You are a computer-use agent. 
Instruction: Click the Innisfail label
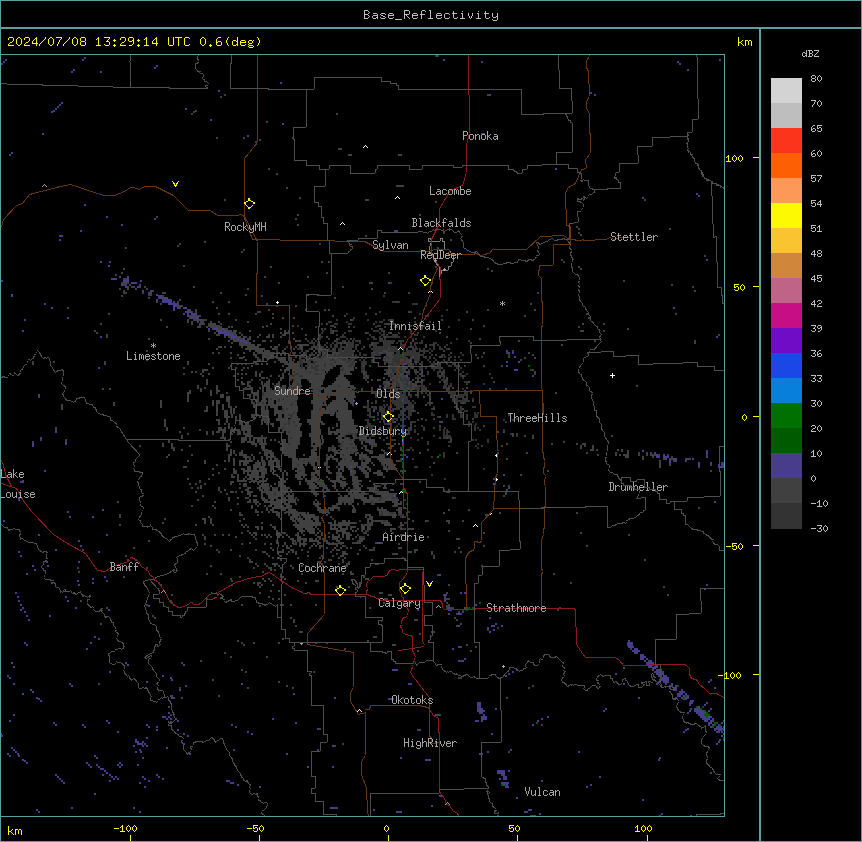415,326
